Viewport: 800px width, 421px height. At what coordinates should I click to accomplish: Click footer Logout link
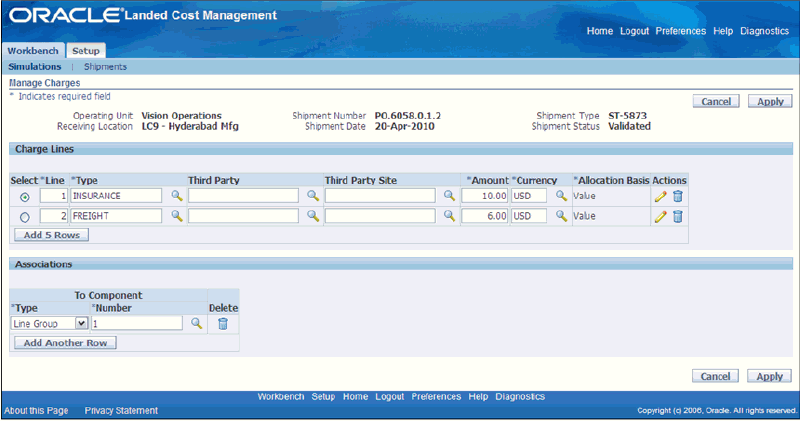tap(390, 397)
